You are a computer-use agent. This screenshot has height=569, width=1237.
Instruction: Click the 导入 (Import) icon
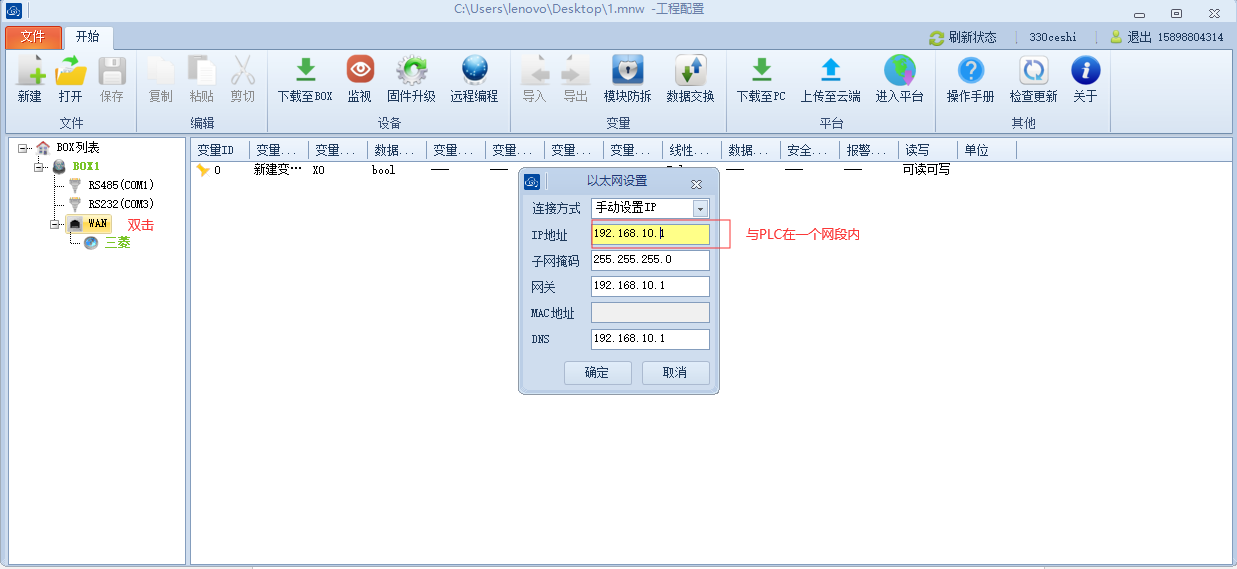pos(535,71)
